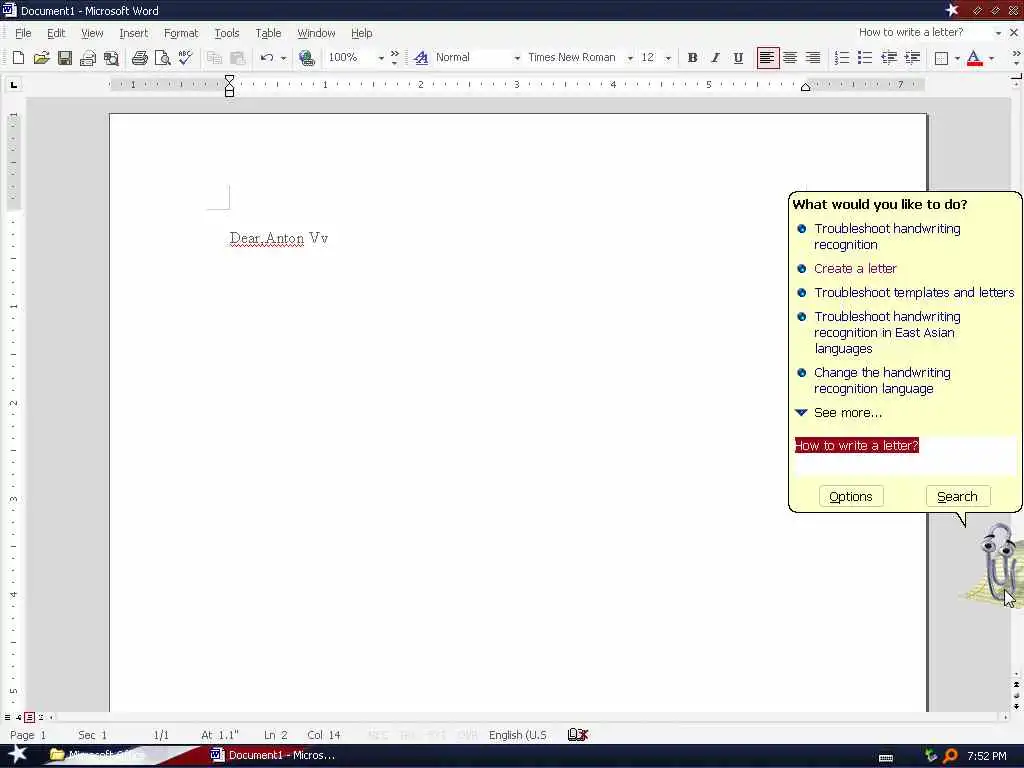Click the Type a question box in menu bar
1024x768 pixels.
tap(925, 32)
